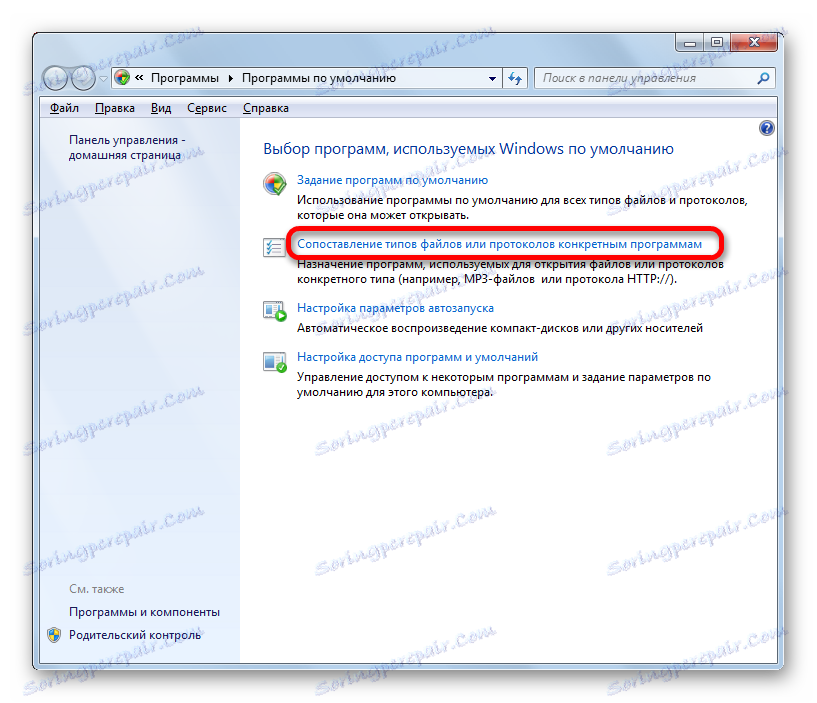Select the Программы breadcrumb
This screenshot has width=817, height=703.
[x=185, y=78]
